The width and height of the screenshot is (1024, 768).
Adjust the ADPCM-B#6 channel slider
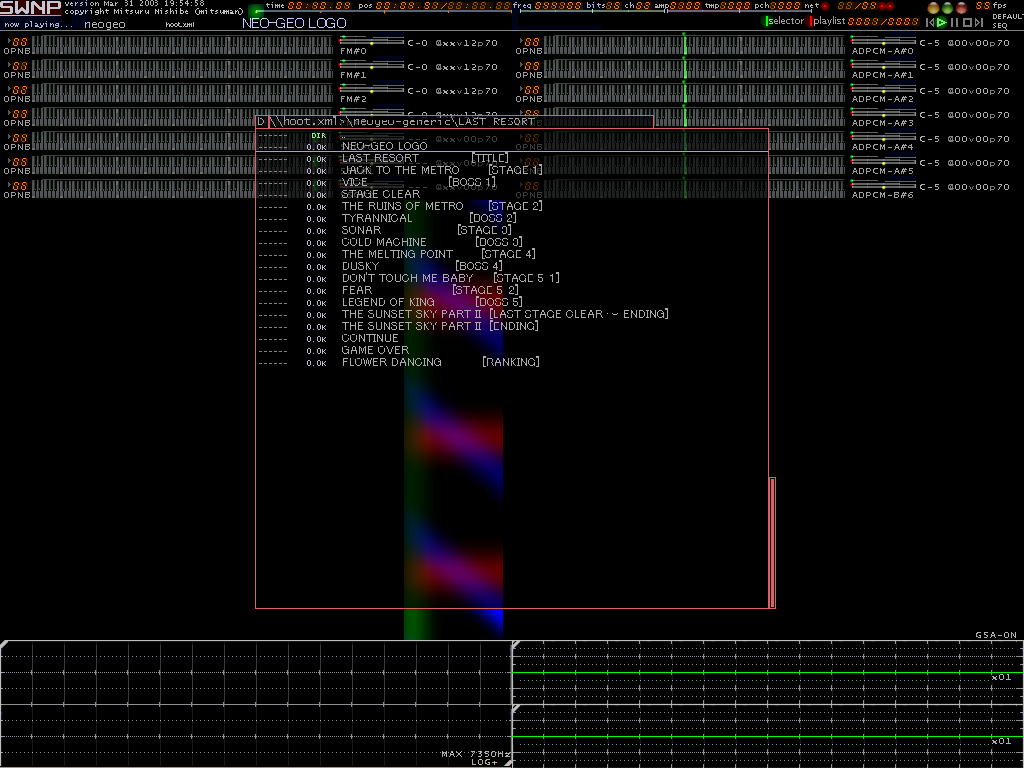tap(884, 185)
